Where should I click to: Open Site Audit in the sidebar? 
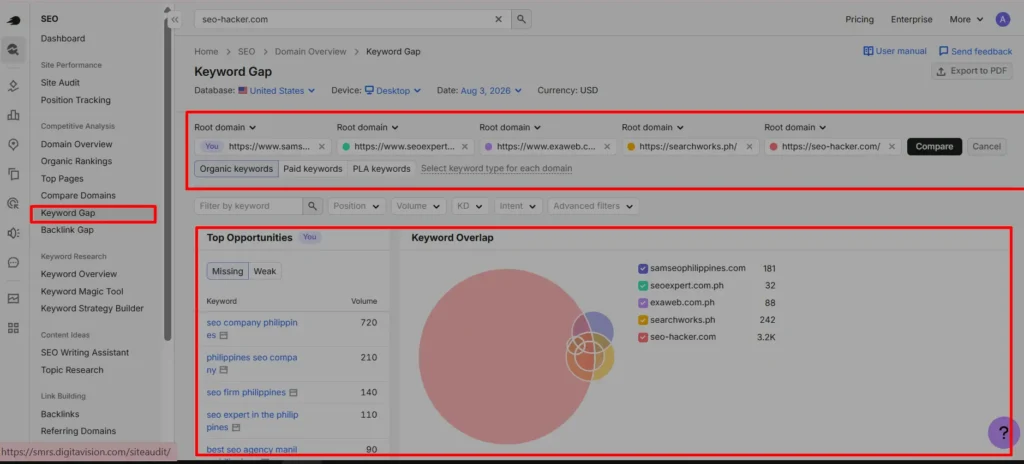tap(60, 82)
